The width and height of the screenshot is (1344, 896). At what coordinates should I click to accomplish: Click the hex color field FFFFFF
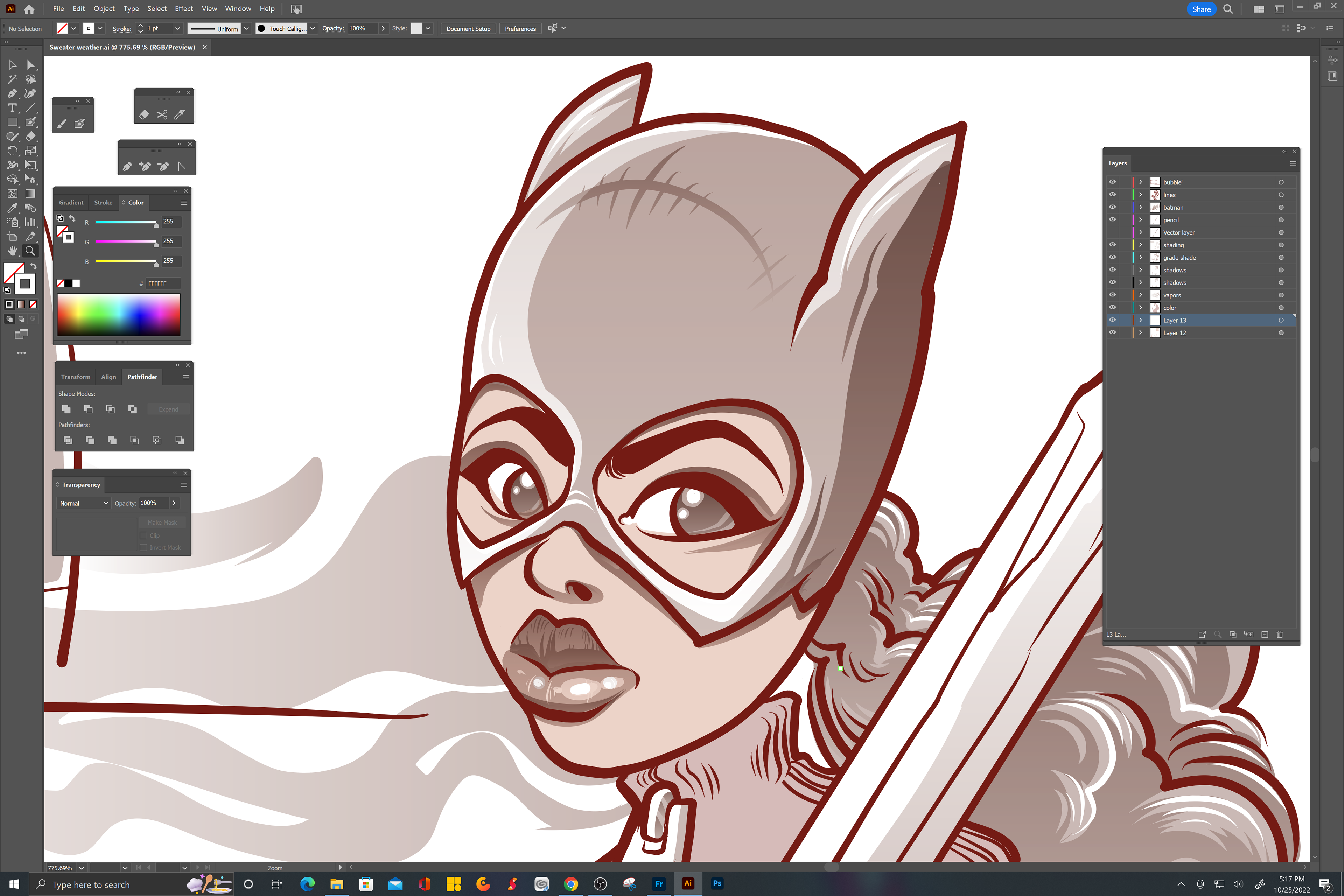tap(163, 283)
